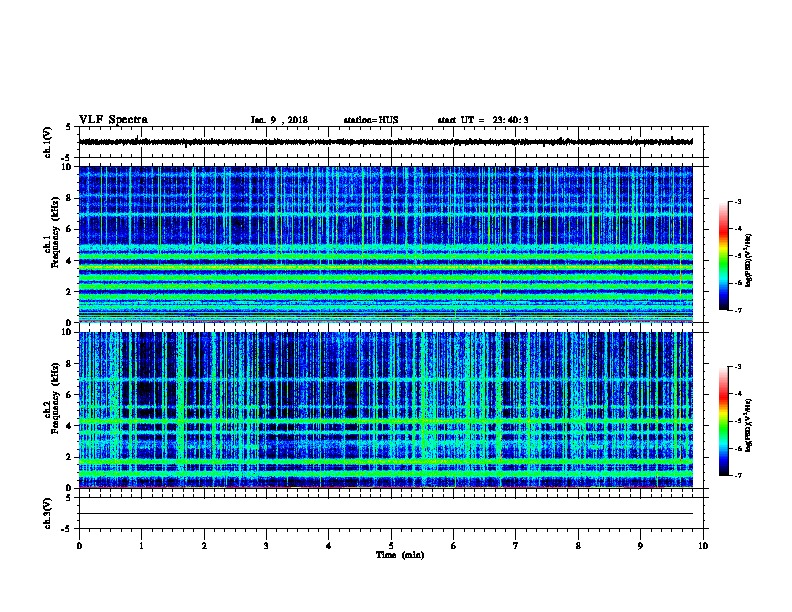Click the "2" kHz tick of ch.2 spectrogram
The width and height of the screenshot is (792, 612).
click(69, 456)
